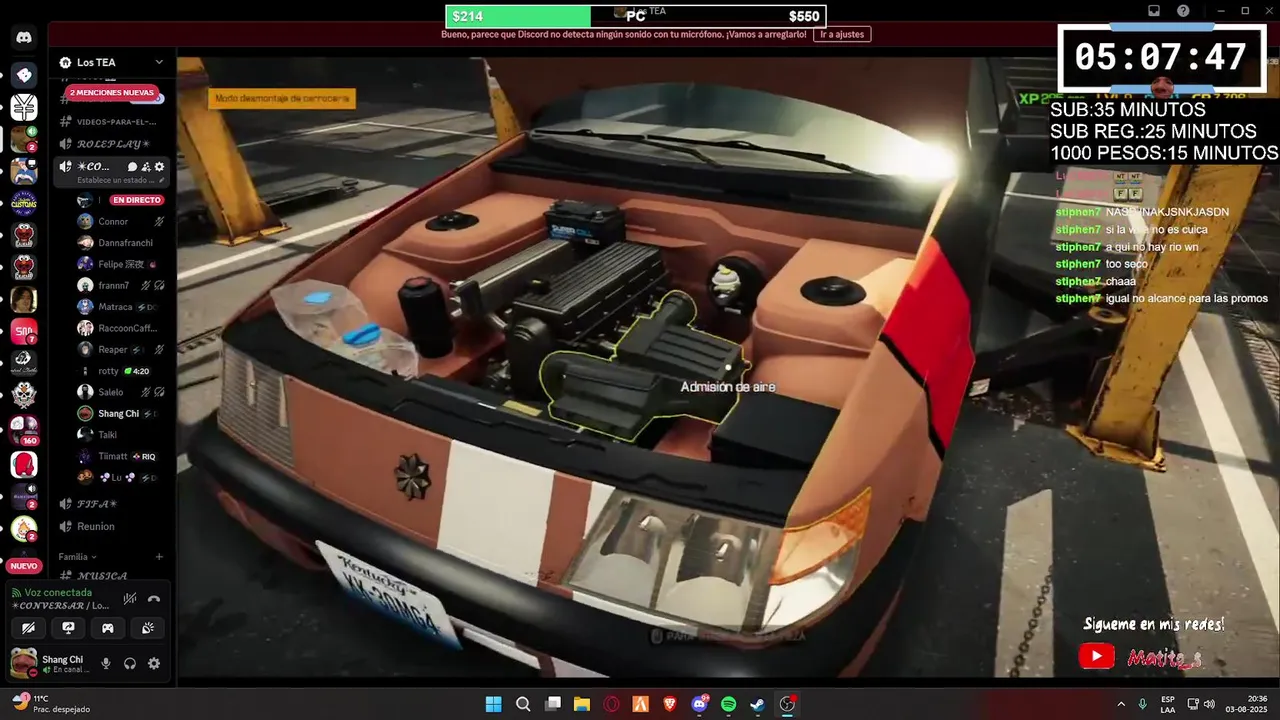Select user Salelo in voice list
This screenshot has width=1280, height=720.
coord(120,392)
